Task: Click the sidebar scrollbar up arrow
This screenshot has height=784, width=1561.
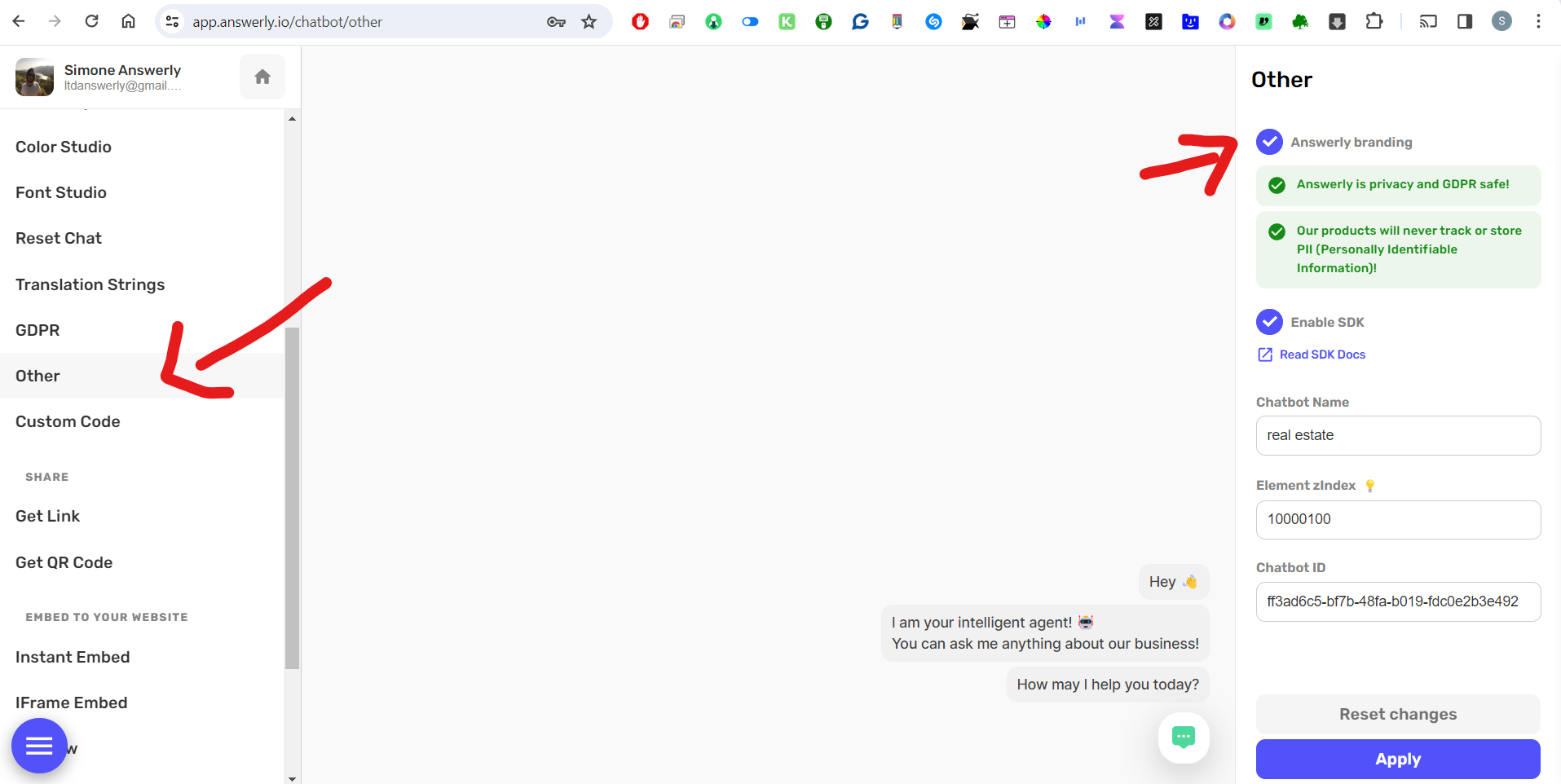Action: [x=292, y=119]
